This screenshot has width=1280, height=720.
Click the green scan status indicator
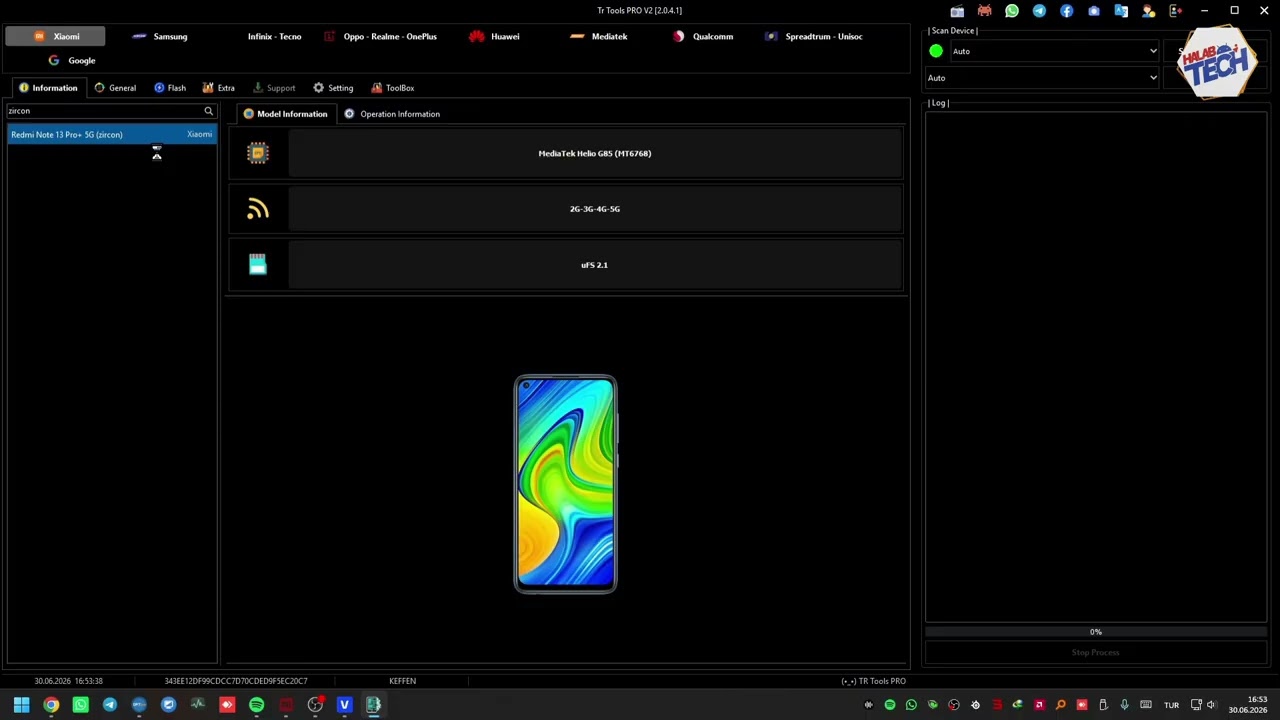click(936, 51)
